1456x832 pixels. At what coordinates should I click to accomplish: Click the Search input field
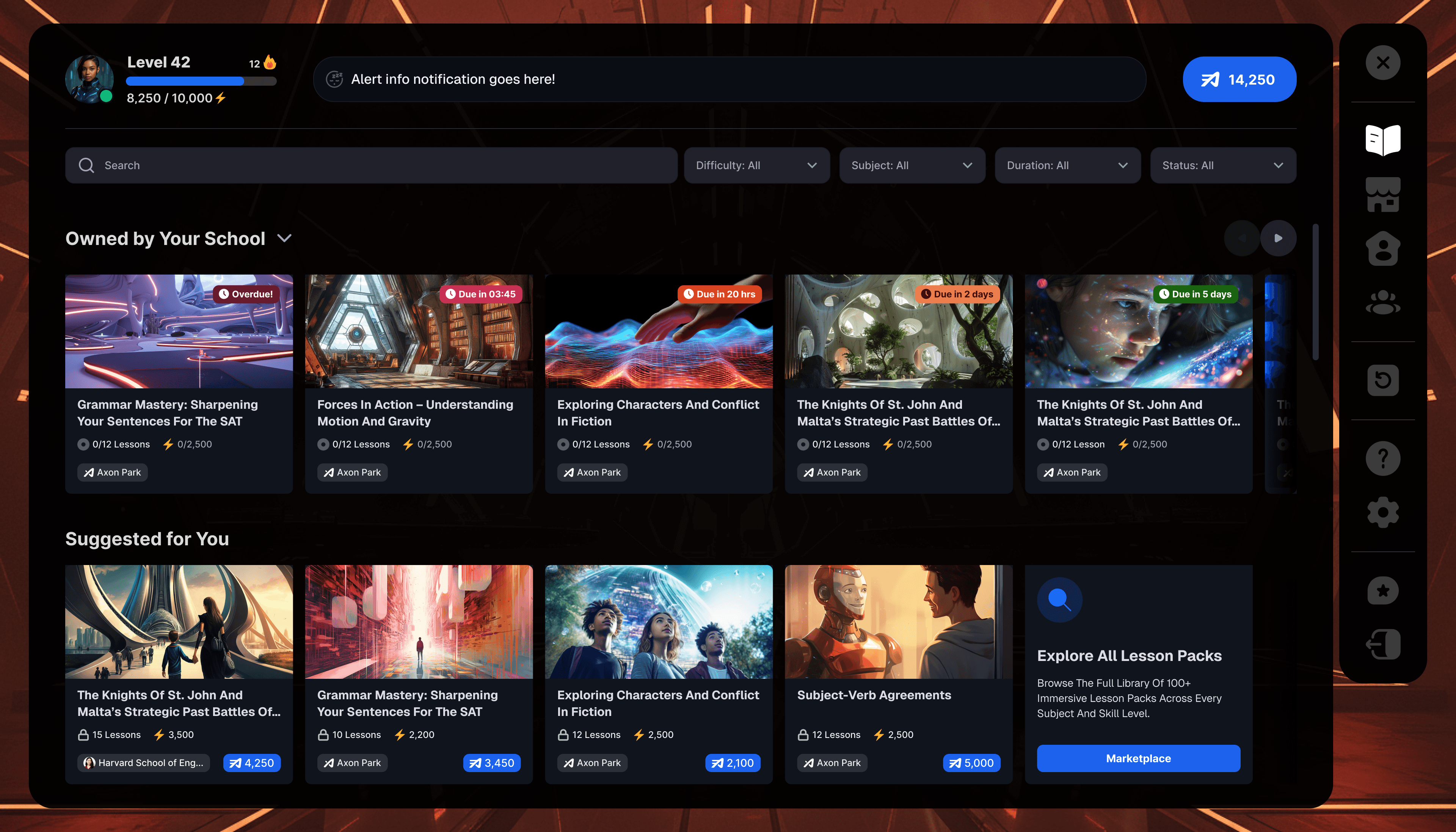point(371,166)
